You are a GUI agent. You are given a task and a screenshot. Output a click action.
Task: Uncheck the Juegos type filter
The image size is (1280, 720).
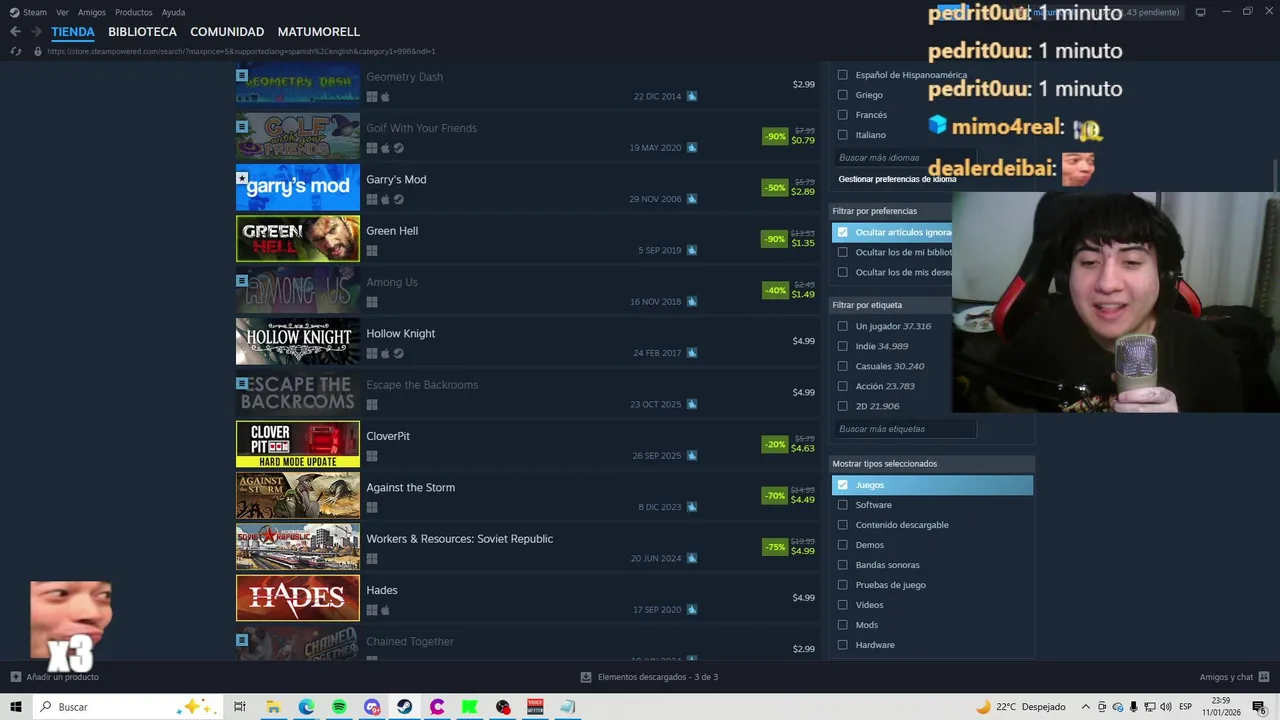pyautogui.click(x=842, y=485)
